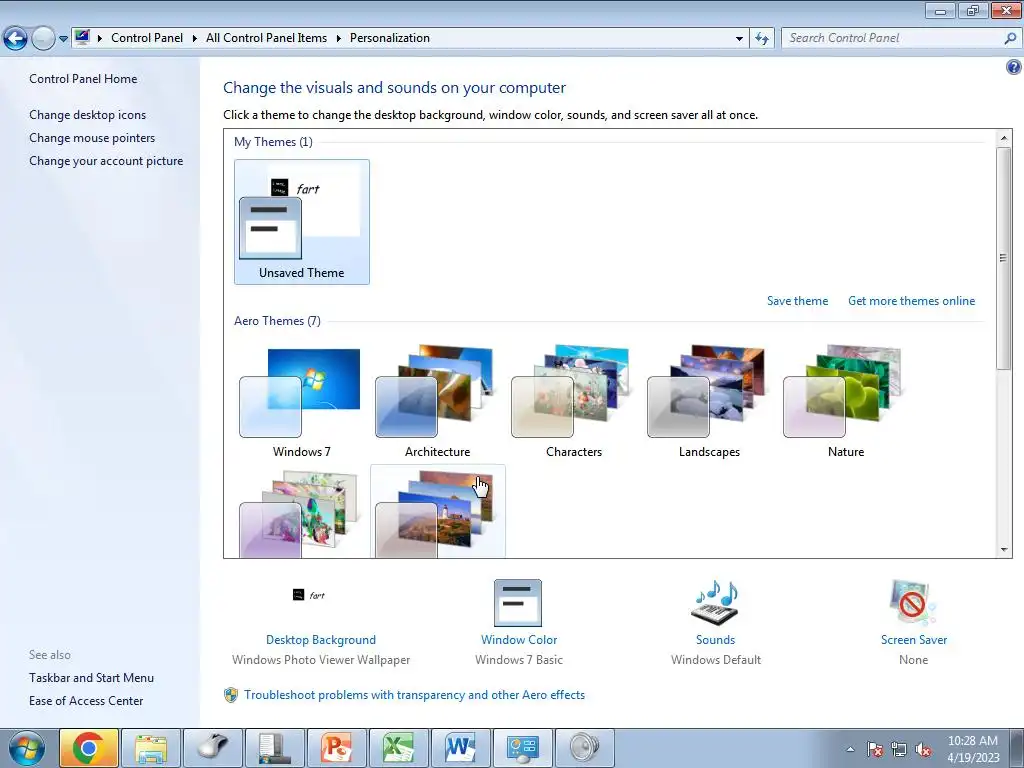This screenshot has height=768, width=1024.
Task: Click the search magnifier icon
Action: (x=1010, y=39)
